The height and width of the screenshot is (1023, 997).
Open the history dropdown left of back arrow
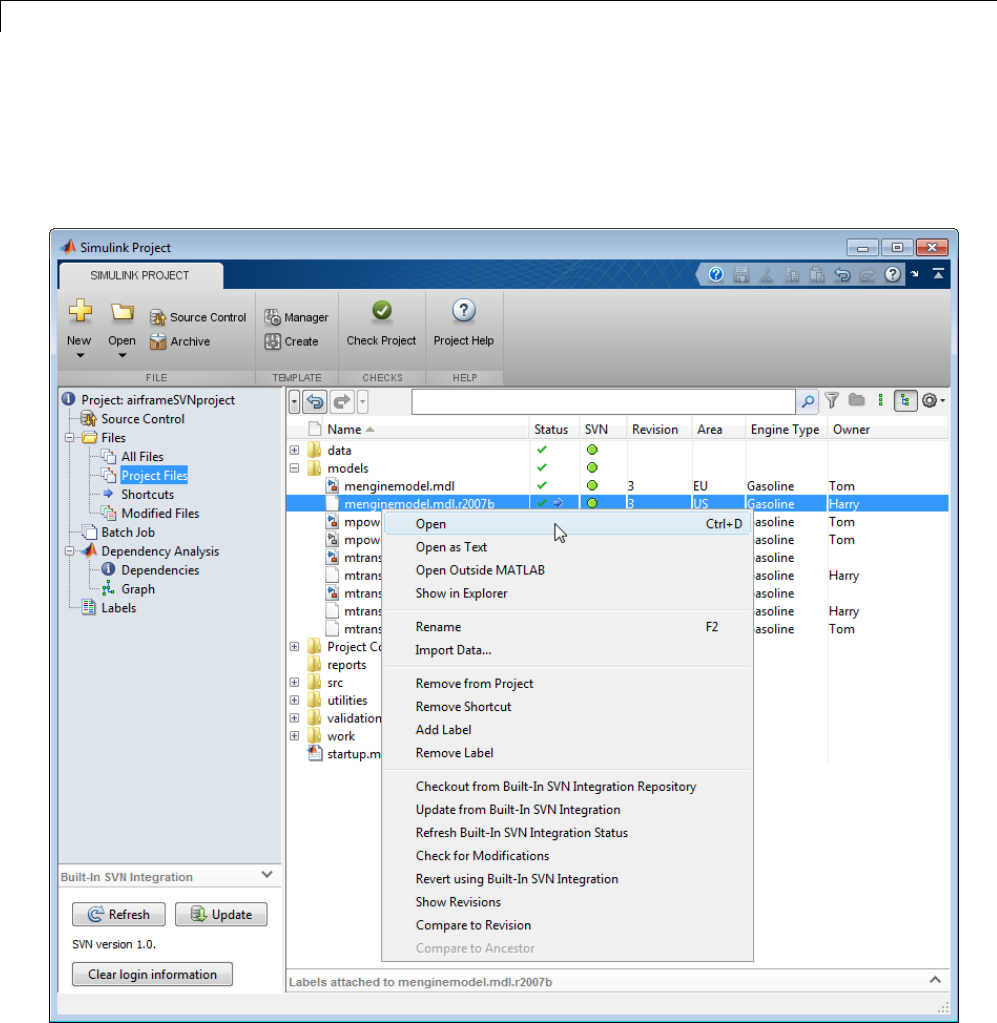(294, 402)
